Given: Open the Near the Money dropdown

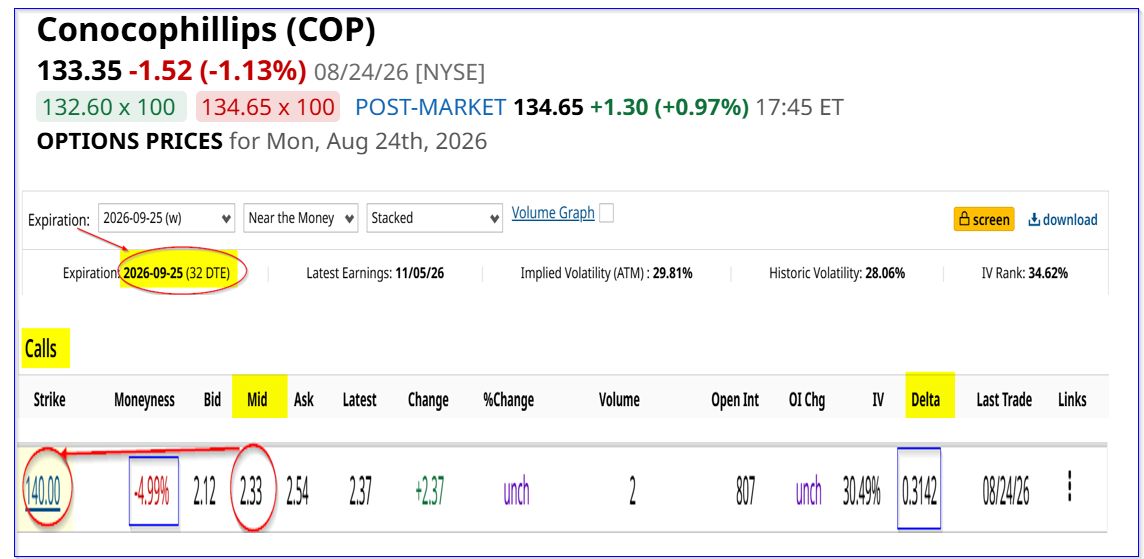Looking at the screenshot, I should tap(301, 217).
